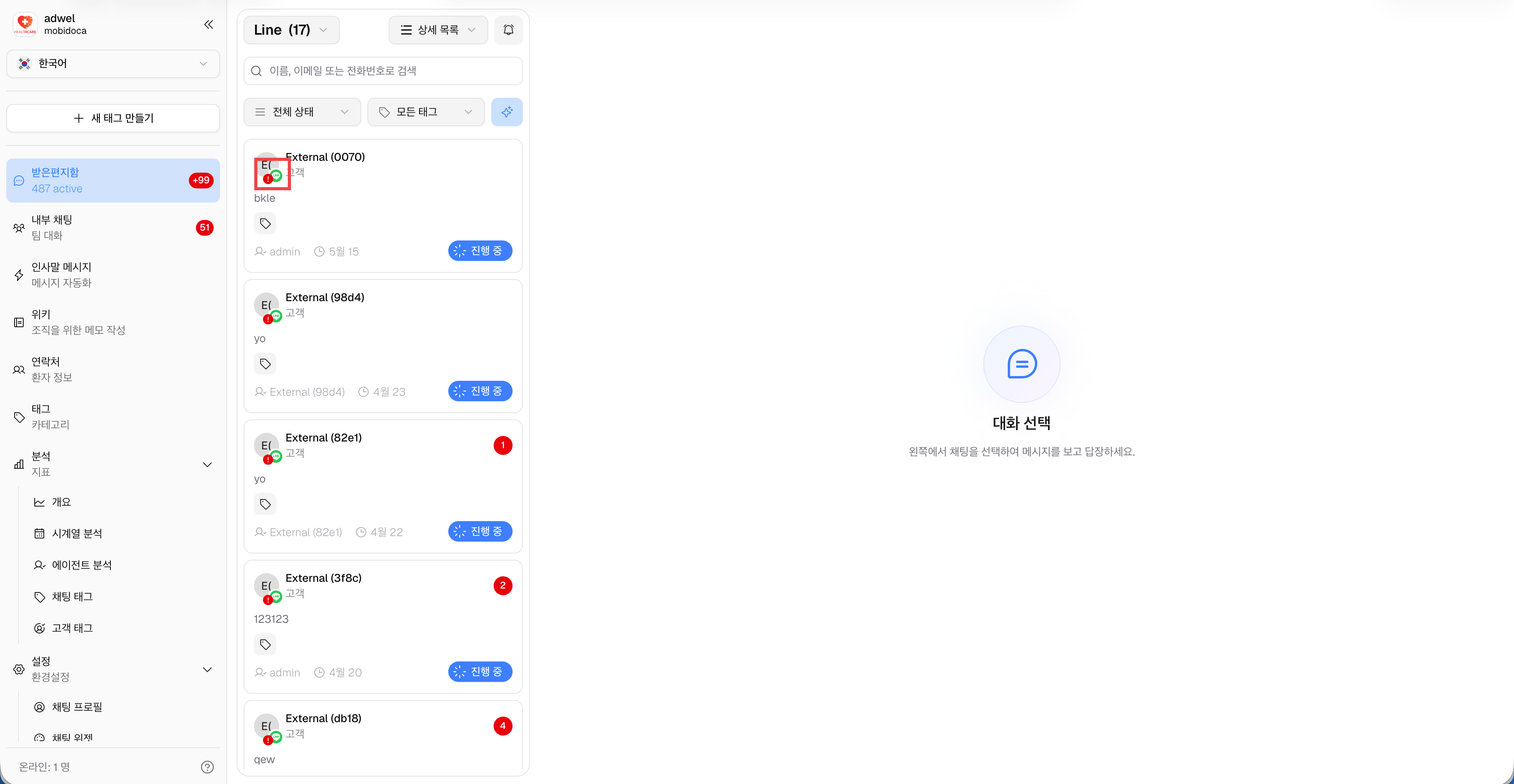Screen dimensions: 1514x784
Task: Open 태그 categories page
Action: pyautogui.click(x=113, y=417)
